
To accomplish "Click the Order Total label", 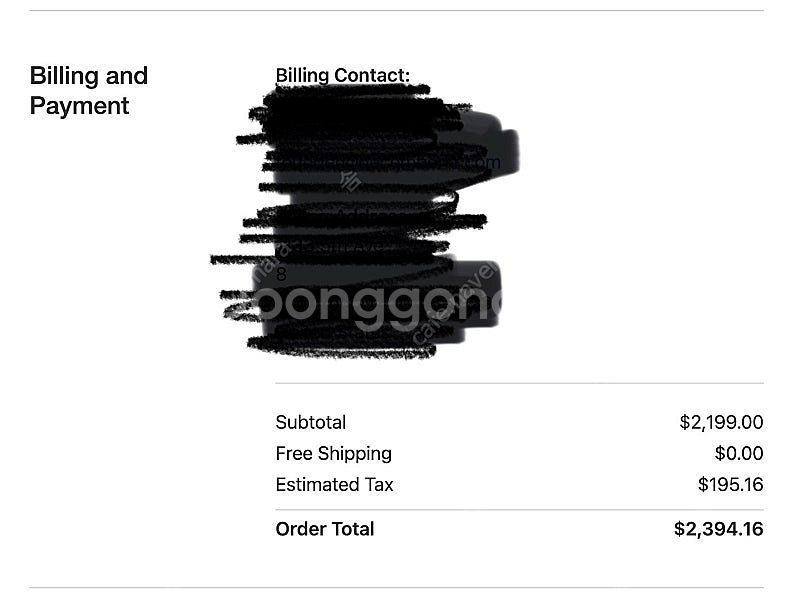I will pyautogui.click(x=325, y=529).
